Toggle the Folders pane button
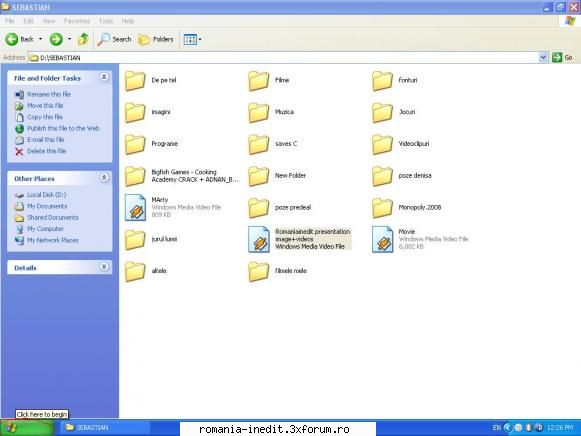 click(x=156, y=39)
